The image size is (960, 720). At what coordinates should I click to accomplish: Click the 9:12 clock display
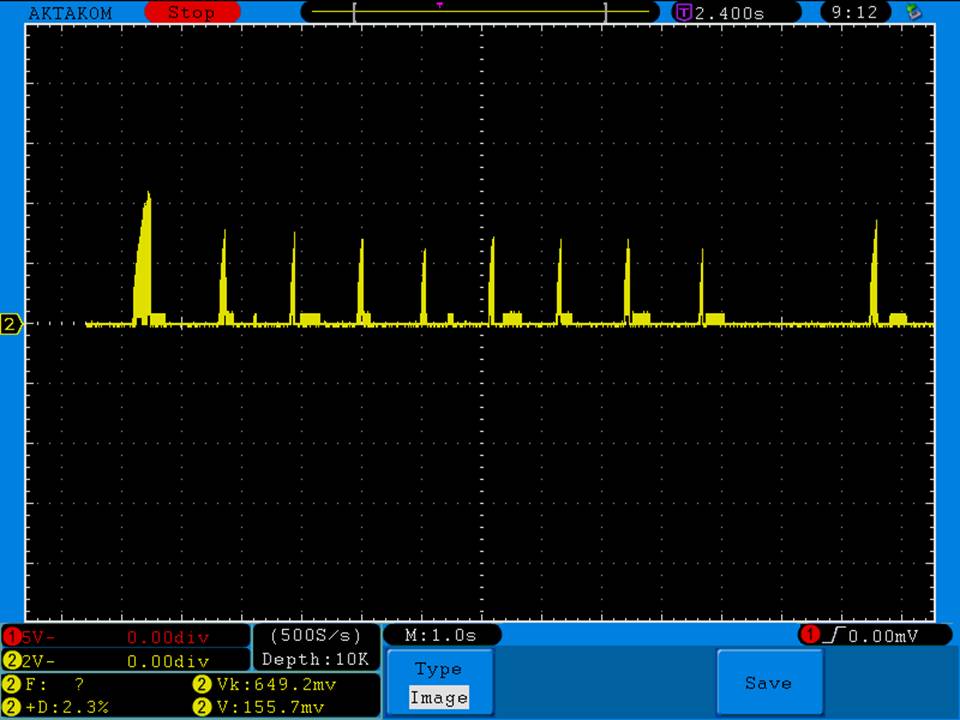click(x=854, y=13)
